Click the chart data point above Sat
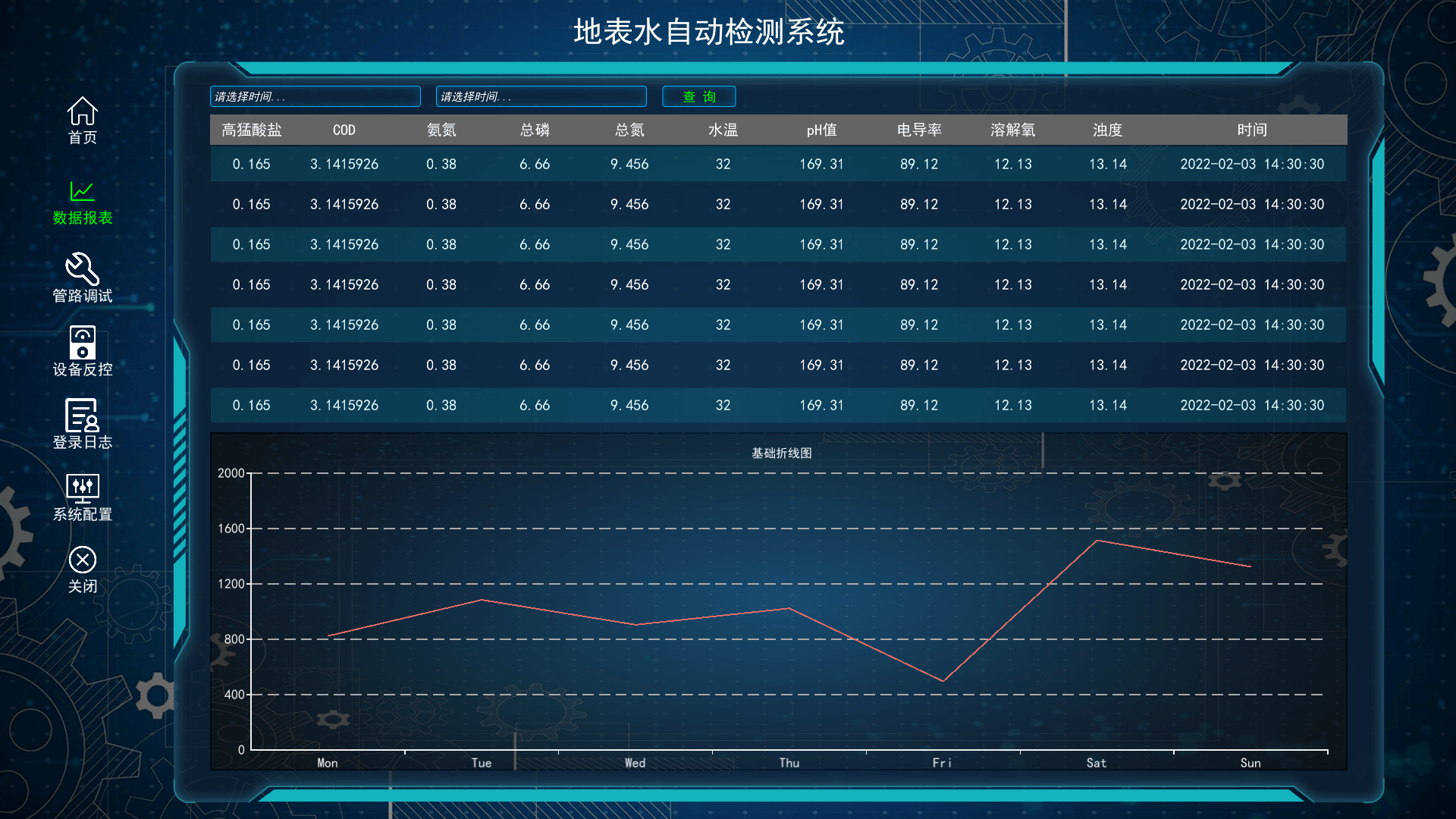This screenshot has width=1456, height=819. (x=1097, y=541)
